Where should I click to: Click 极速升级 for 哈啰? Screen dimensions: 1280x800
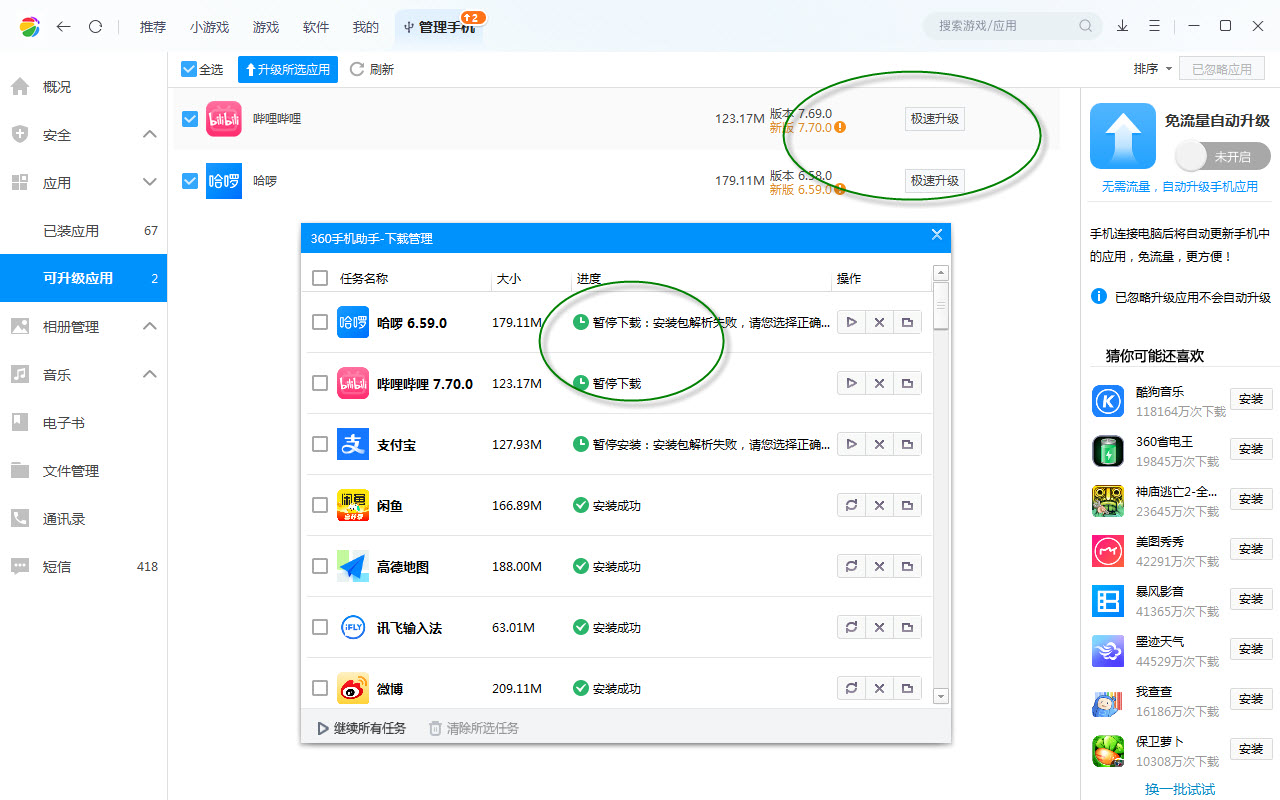point(934,181)
